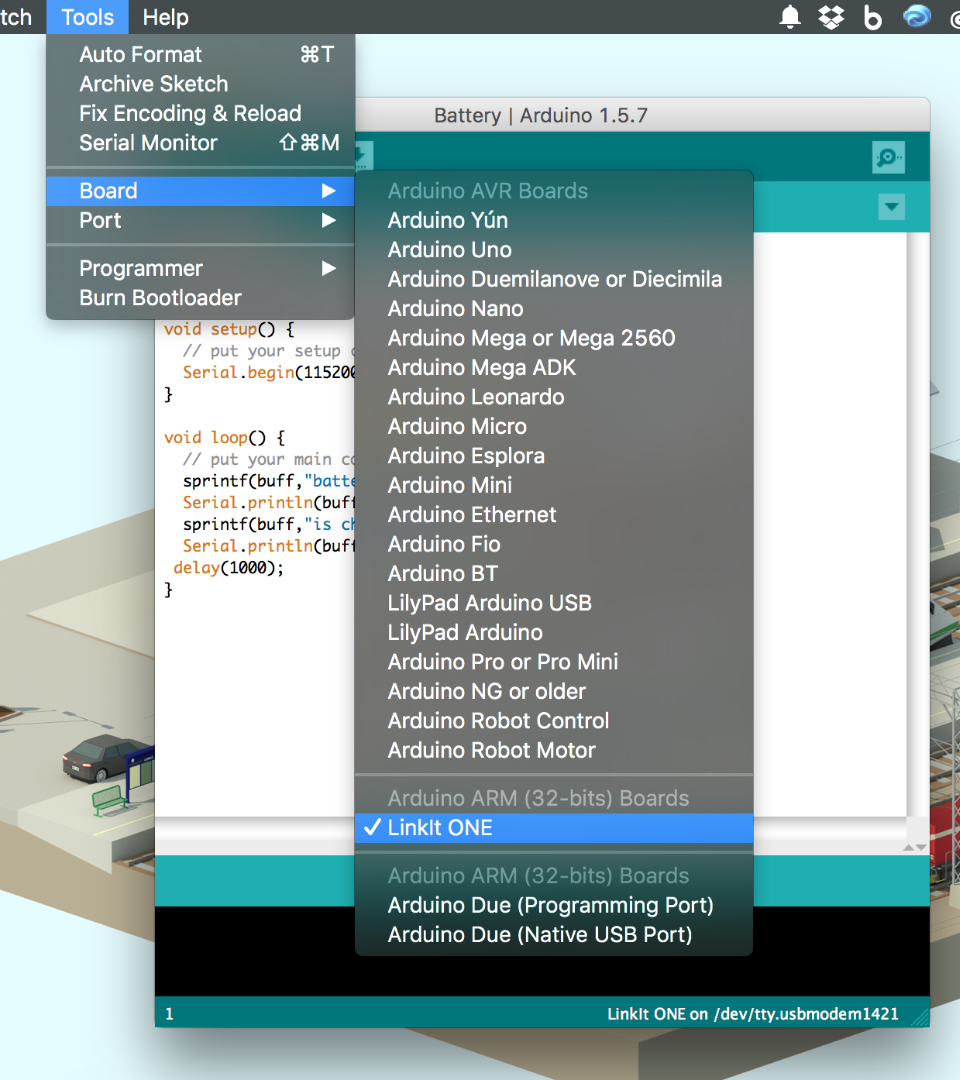Choose Arduino Mega ADK
Image resolution: width=960 pixels, height=1080 pixels.
[554, 368]
